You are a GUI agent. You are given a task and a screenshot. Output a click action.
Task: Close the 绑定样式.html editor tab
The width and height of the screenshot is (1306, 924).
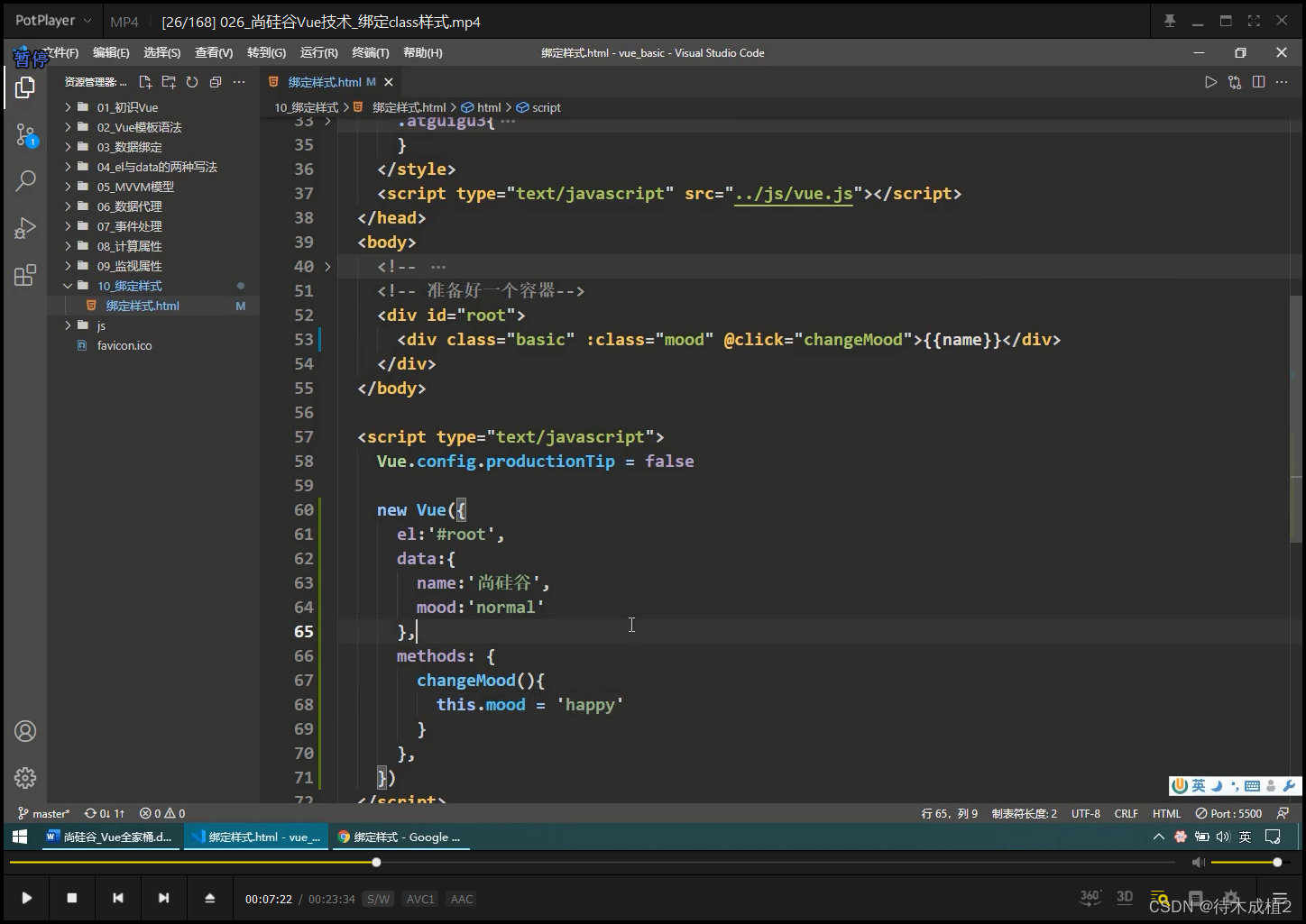coord(389,82)
